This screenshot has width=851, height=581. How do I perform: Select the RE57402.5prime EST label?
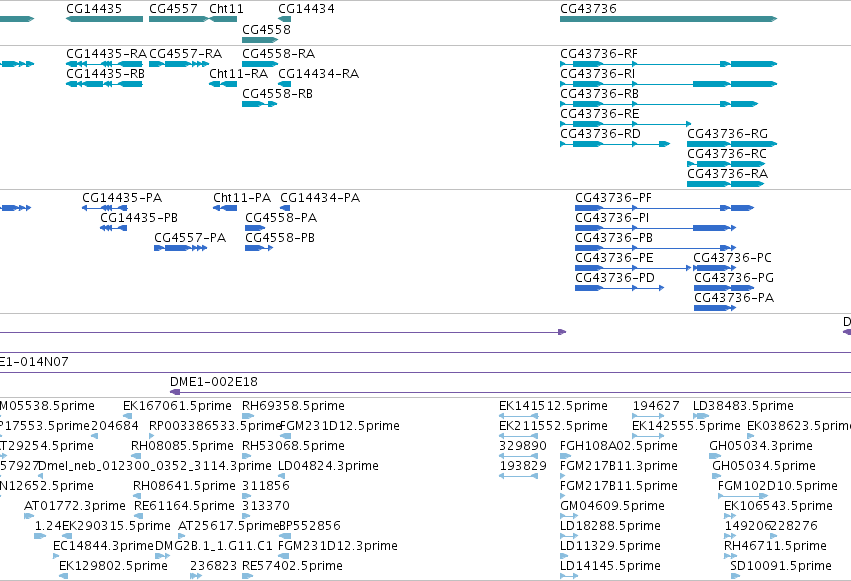coord(293,567)
